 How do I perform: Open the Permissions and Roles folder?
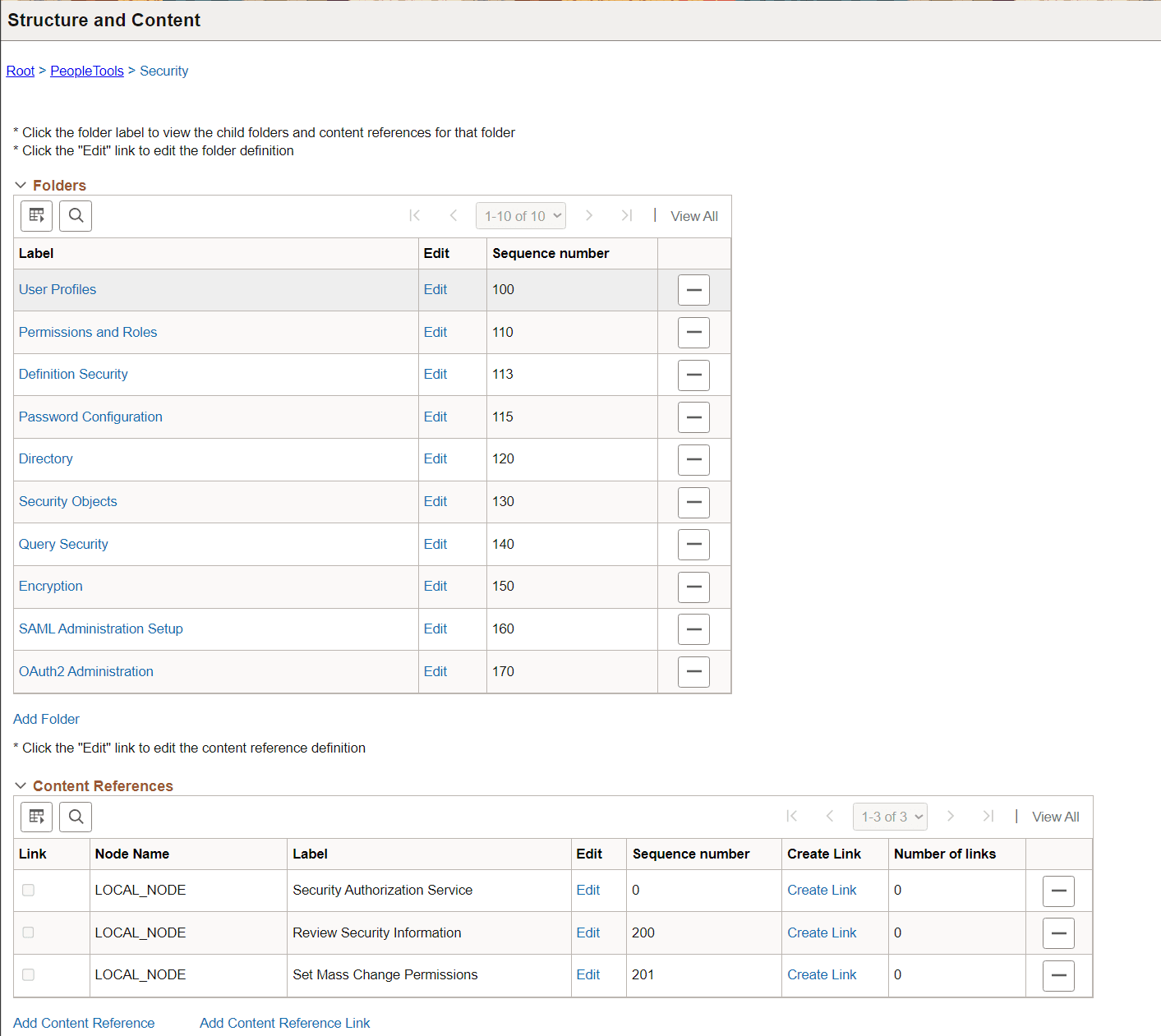coord(88,332)
